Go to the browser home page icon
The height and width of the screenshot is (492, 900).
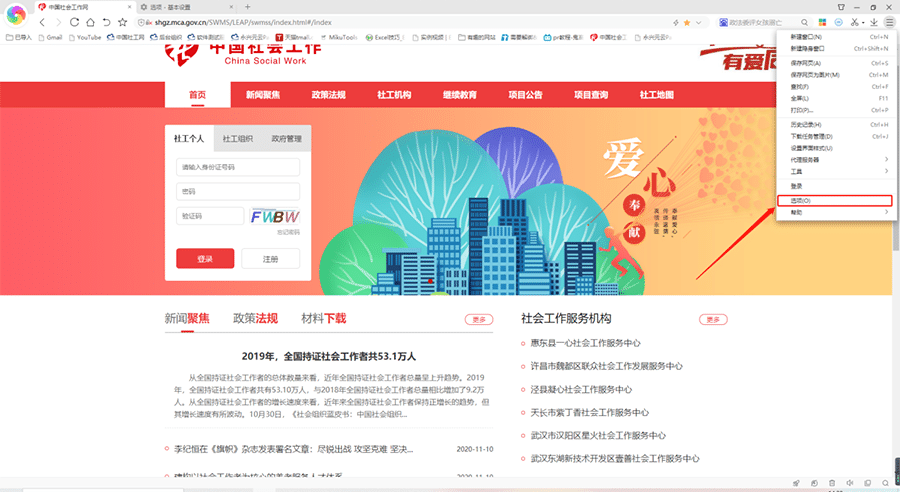(x=90, y=21)
